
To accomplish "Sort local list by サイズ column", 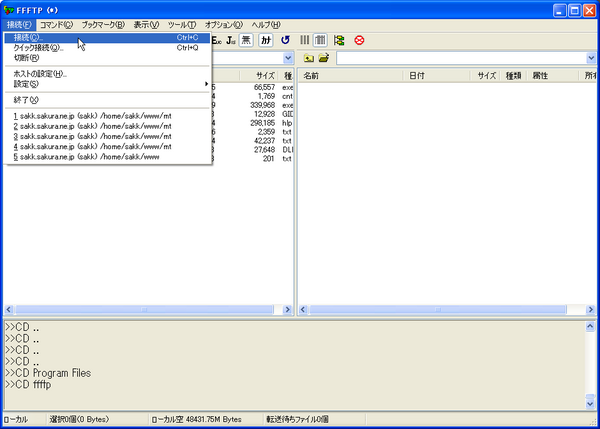I will coord(259,76).
